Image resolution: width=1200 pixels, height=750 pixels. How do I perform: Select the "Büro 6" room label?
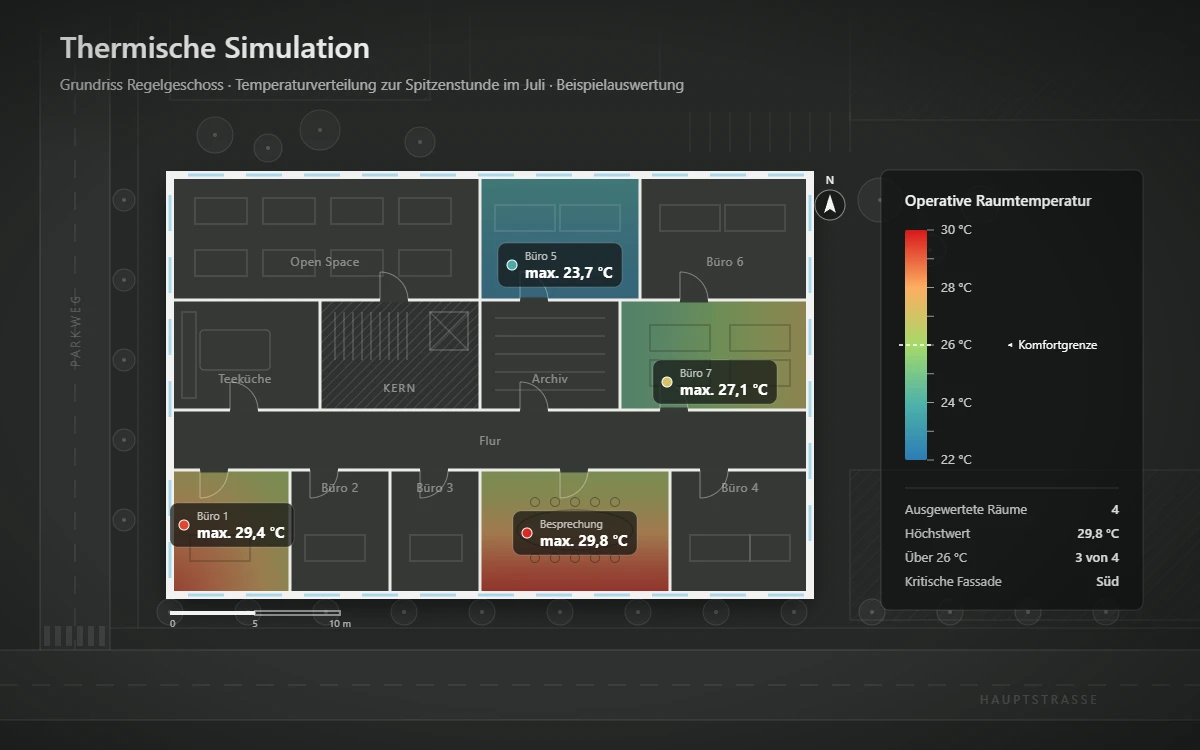coord(725,262)
